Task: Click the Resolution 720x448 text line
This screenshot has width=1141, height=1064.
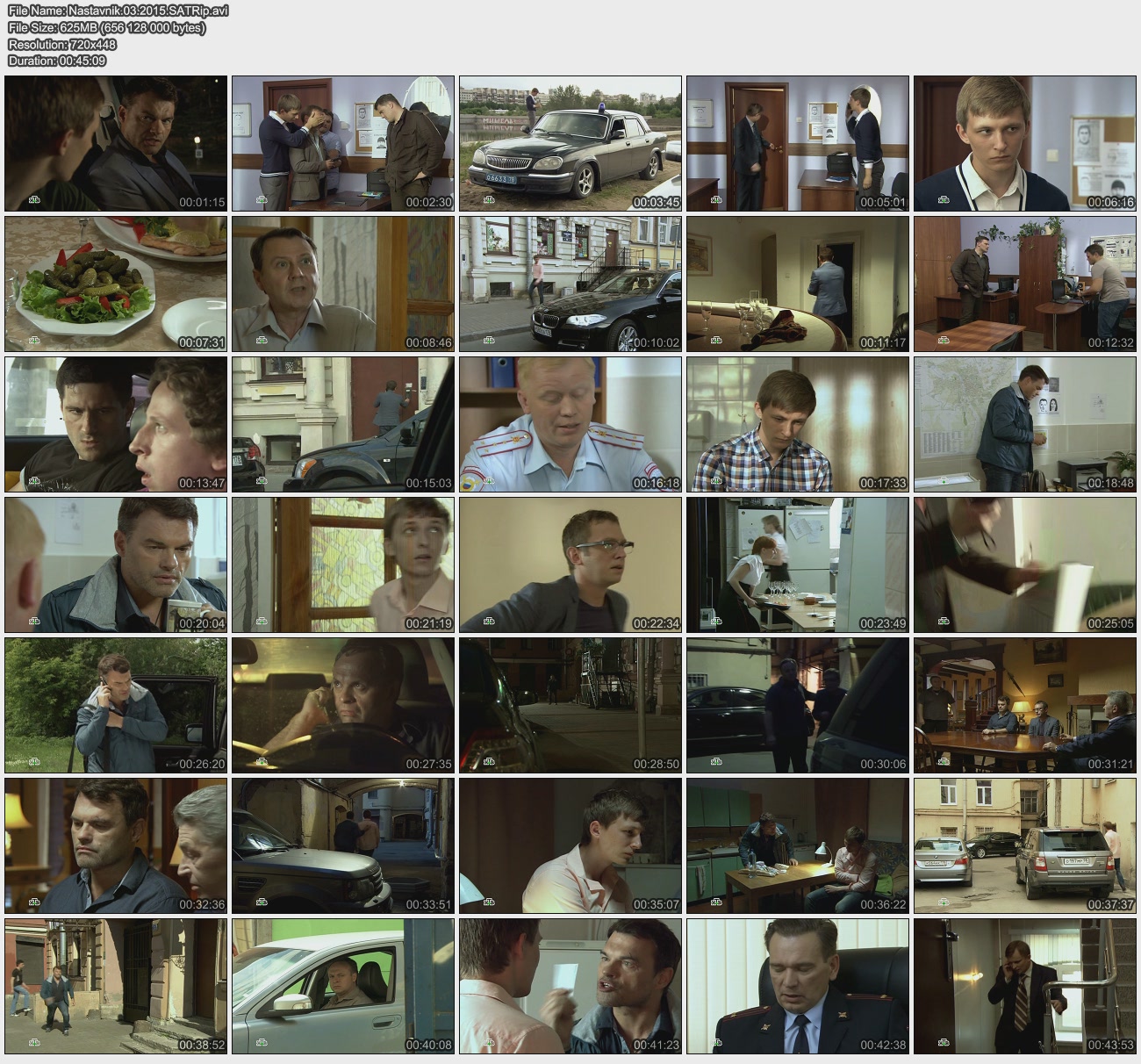Action: pos(62,44)
